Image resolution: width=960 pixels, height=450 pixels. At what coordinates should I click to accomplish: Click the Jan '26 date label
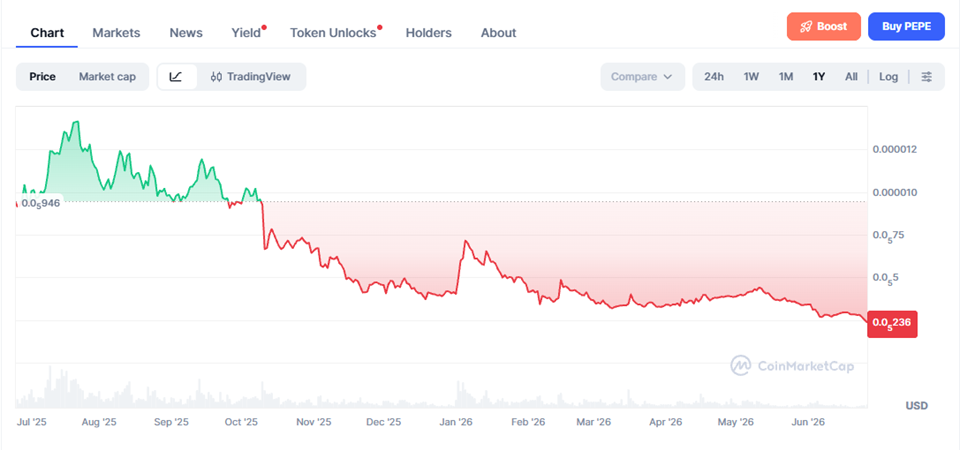pyautogui.click(x=456, y=422)
